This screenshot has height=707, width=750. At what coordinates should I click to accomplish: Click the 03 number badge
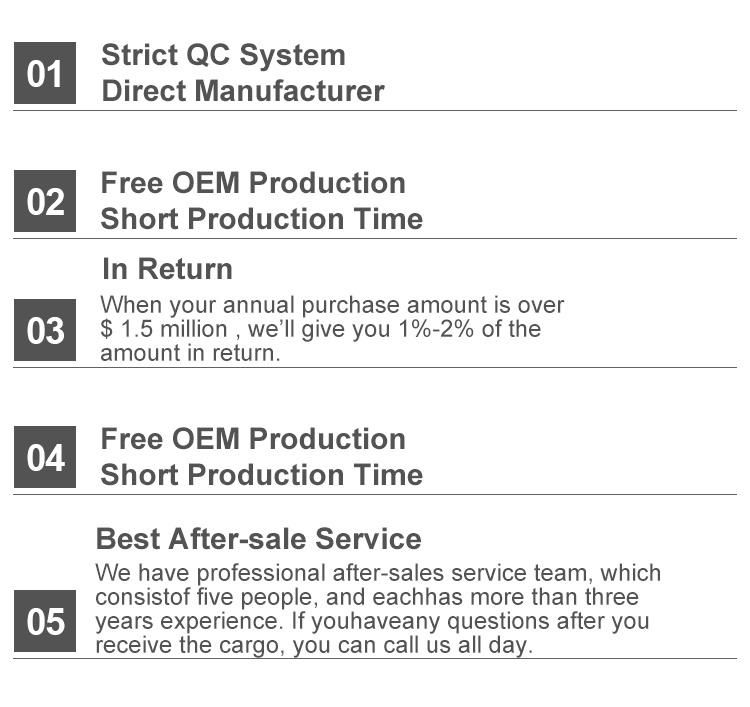pos(45,330)
